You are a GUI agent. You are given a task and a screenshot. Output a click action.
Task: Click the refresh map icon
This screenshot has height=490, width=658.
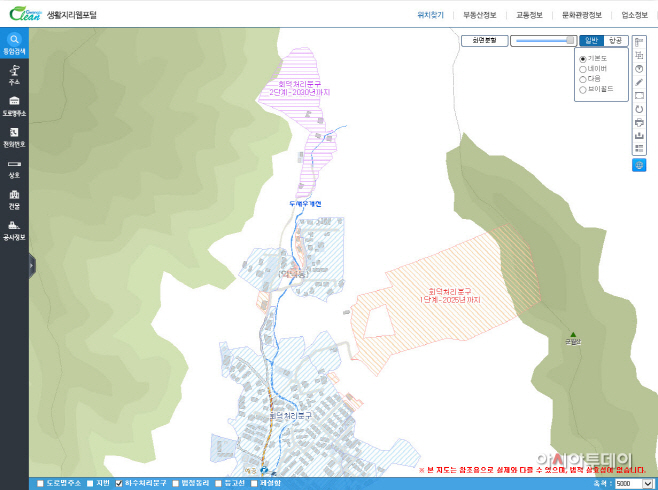coord(639,109)
